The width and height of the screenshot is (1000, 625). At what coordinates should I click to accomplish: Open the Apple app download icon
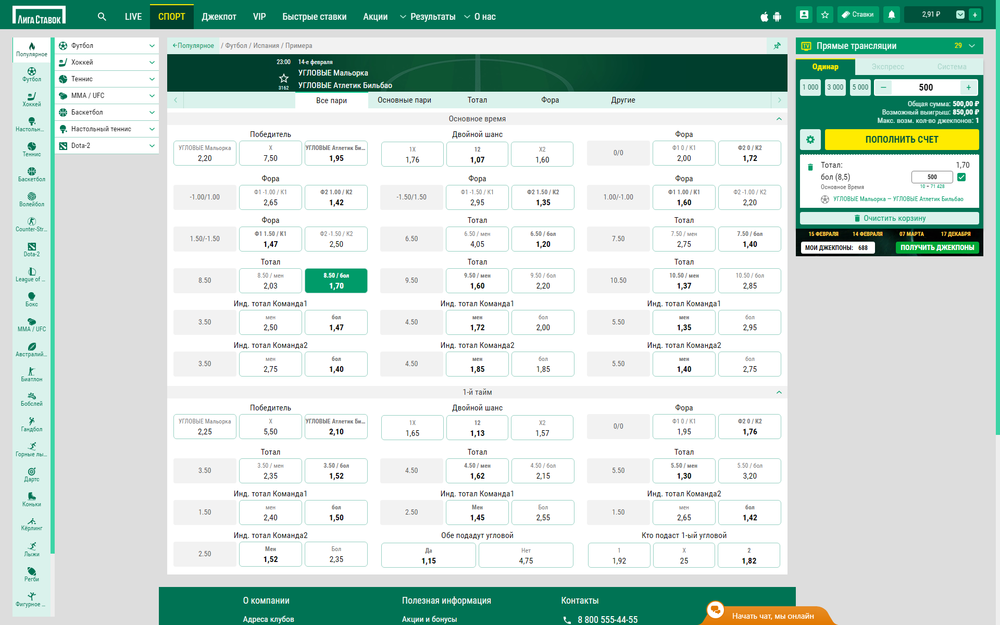pyautogui.click(x=765, y=17)
